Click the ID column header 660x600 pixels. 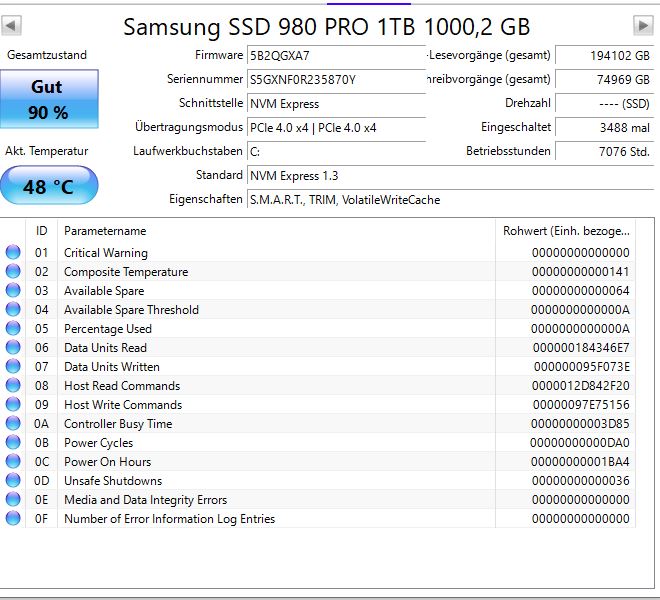tap(41, 231)
